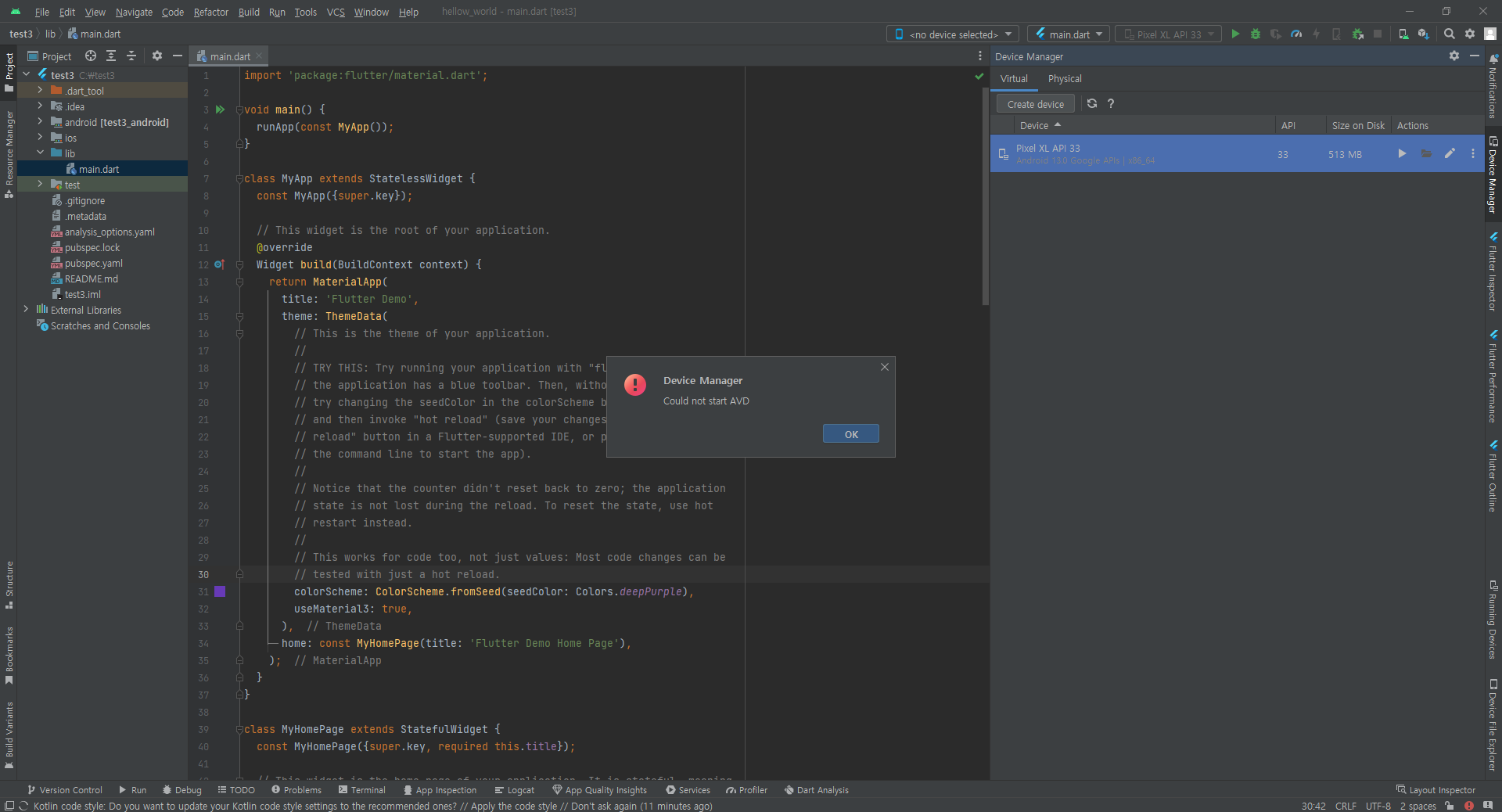The image size is (1502, 812).
Task: Click Expand All icon in Project panel
Action: coord(111,56)
